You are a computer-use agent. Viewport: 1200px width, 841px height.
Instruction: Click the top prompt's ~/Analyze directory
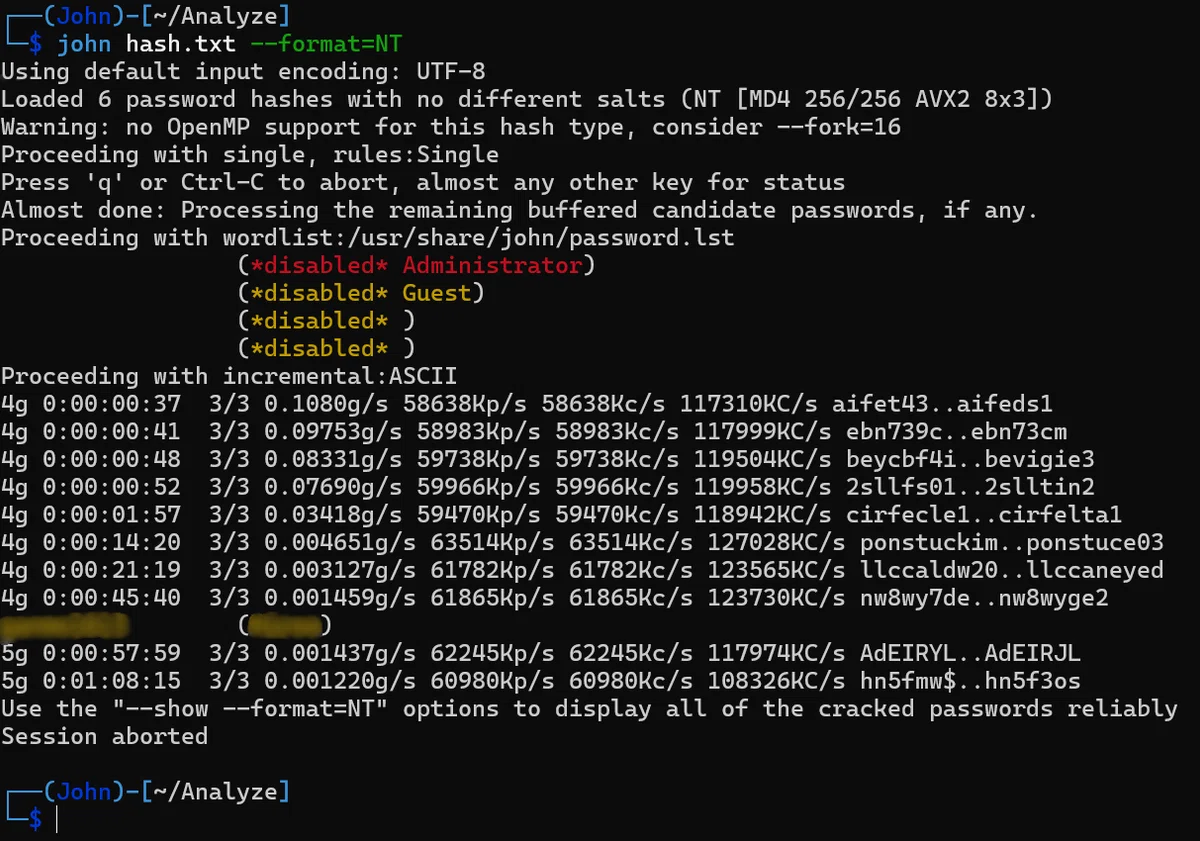216,15
